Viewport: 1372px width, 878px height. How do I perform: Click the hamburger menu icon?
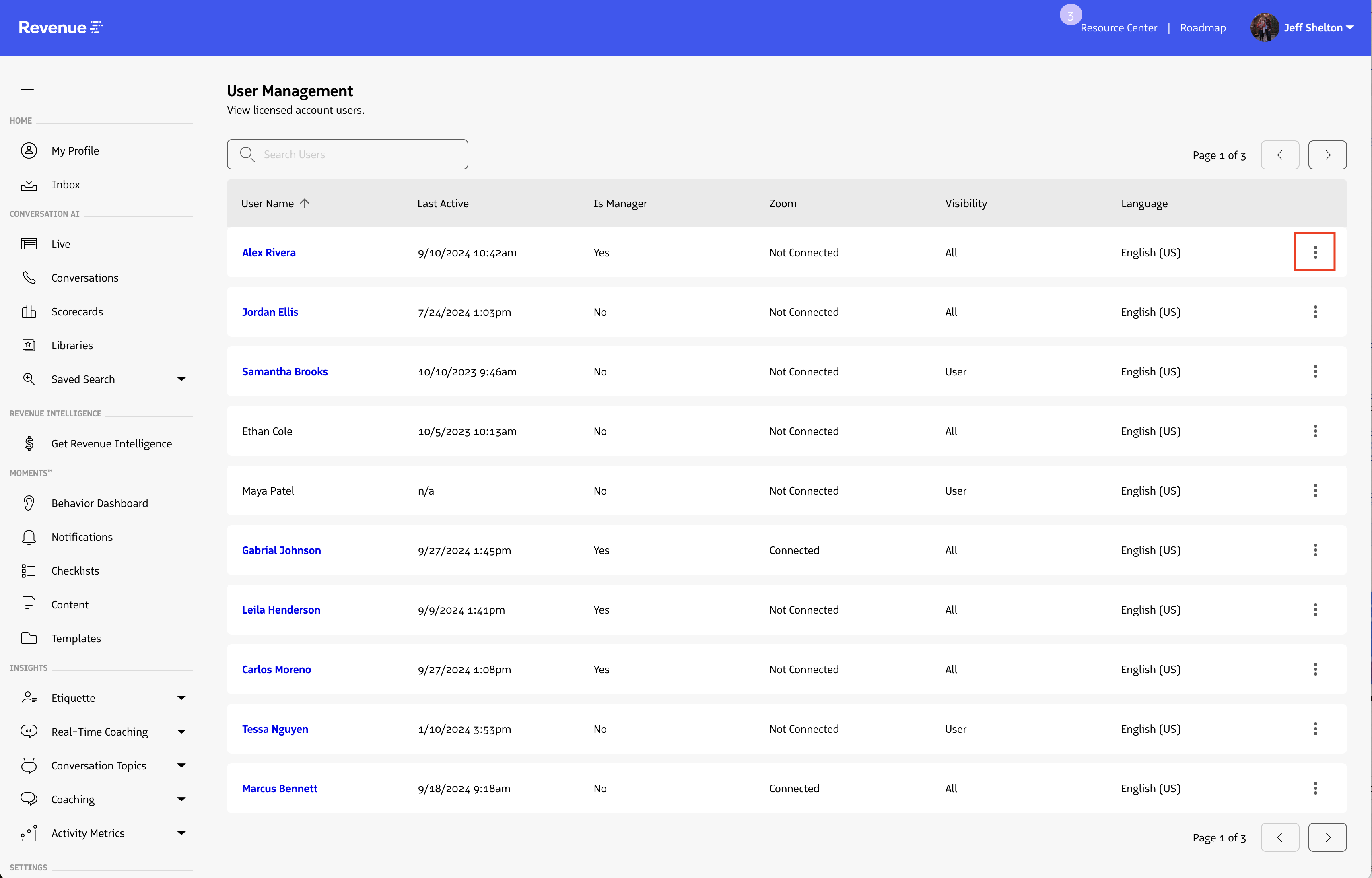pyautogui.click(x=27, y=85)
